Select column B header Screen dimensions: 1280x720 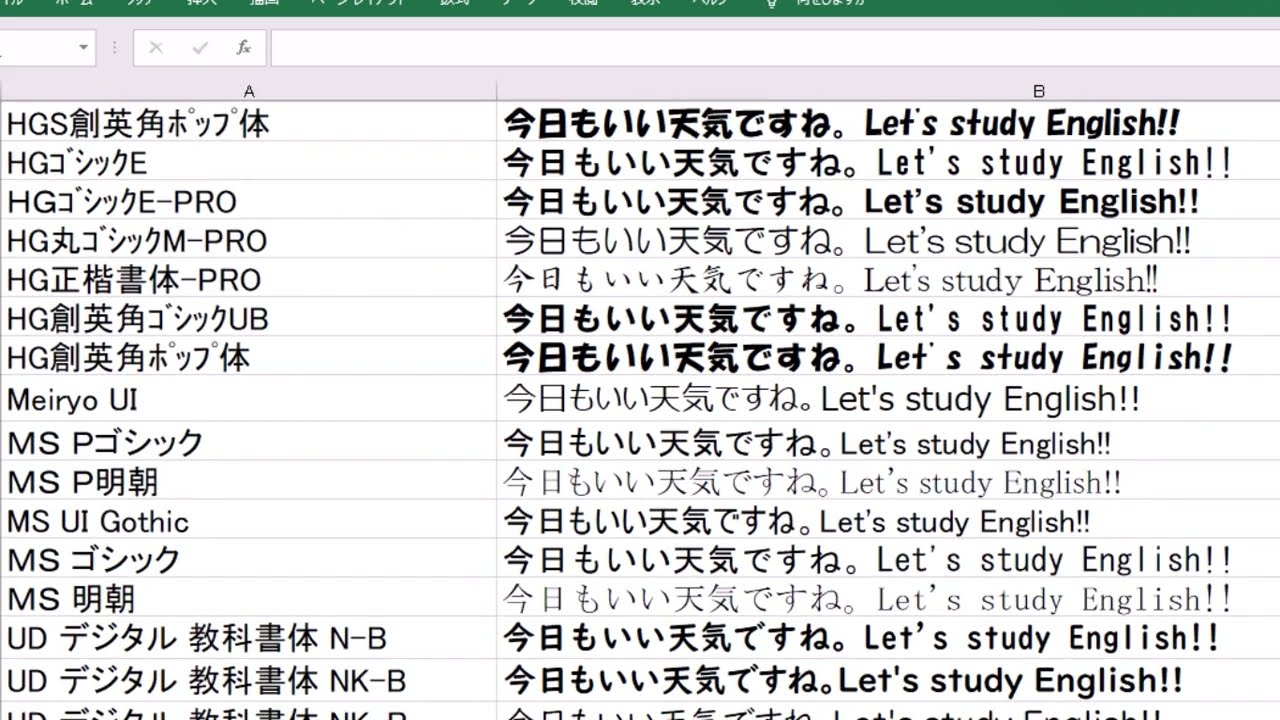tap(1038, 91)
